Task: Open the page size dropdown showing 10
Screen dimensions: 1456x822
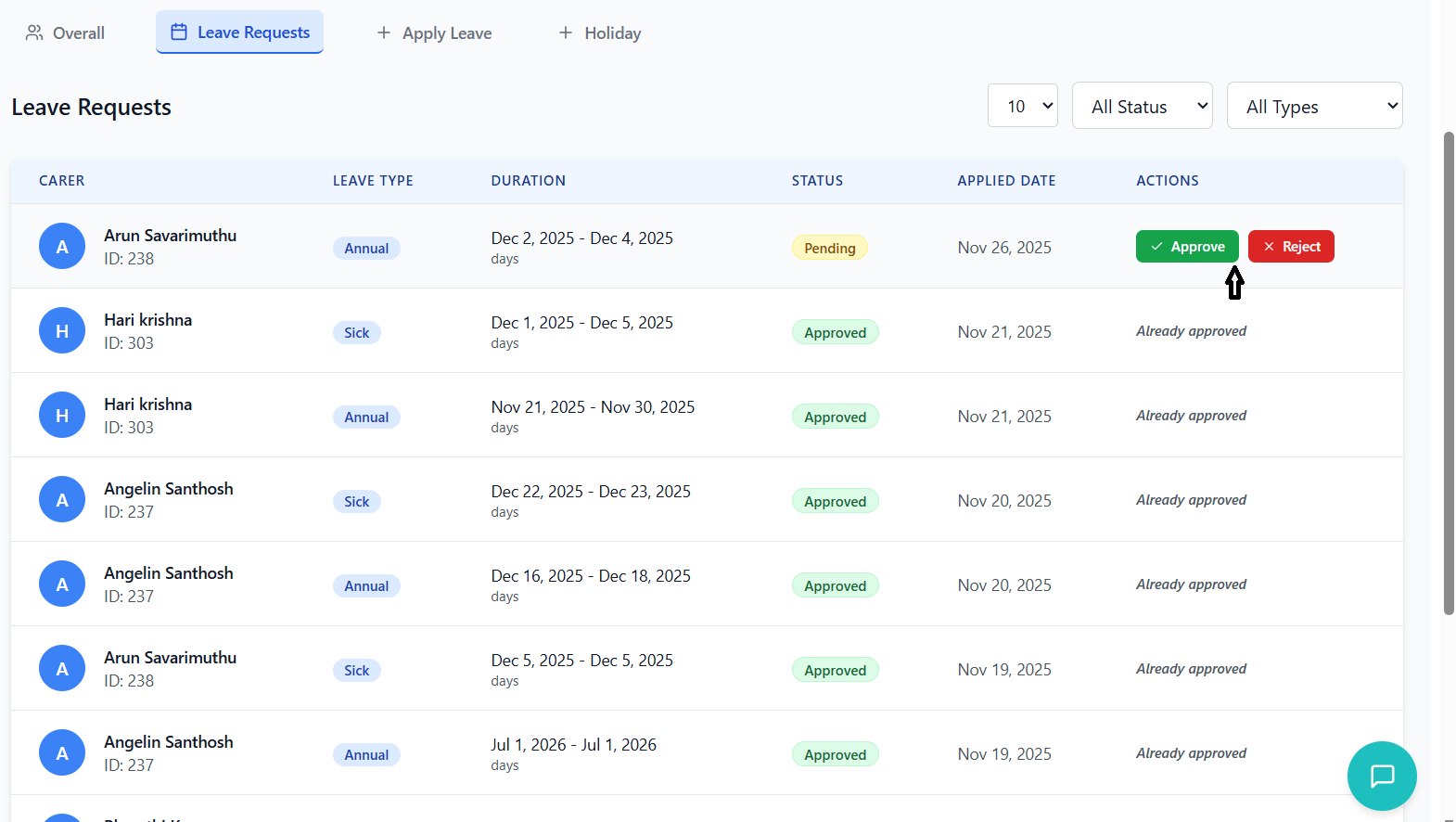Action: click(1022, 106)
